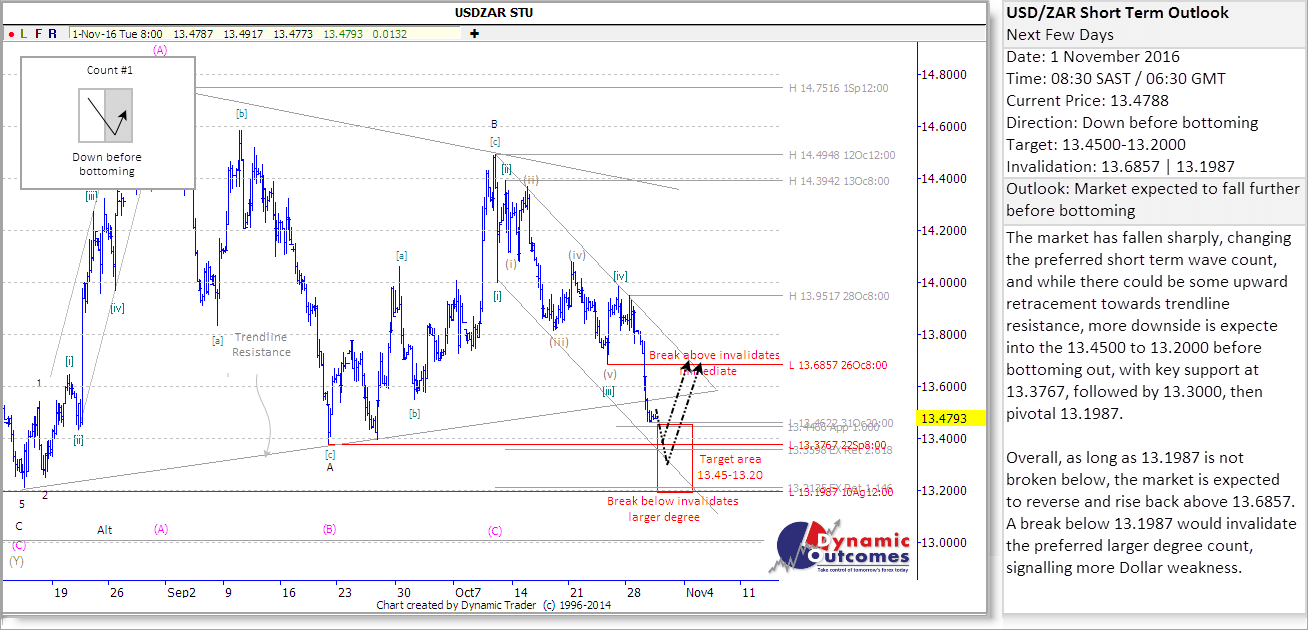The width and height of the screenshot is (1308, 630).
Task: Click the USD/ZAR Short Term Outlook heading
Action: [1117, 13]
